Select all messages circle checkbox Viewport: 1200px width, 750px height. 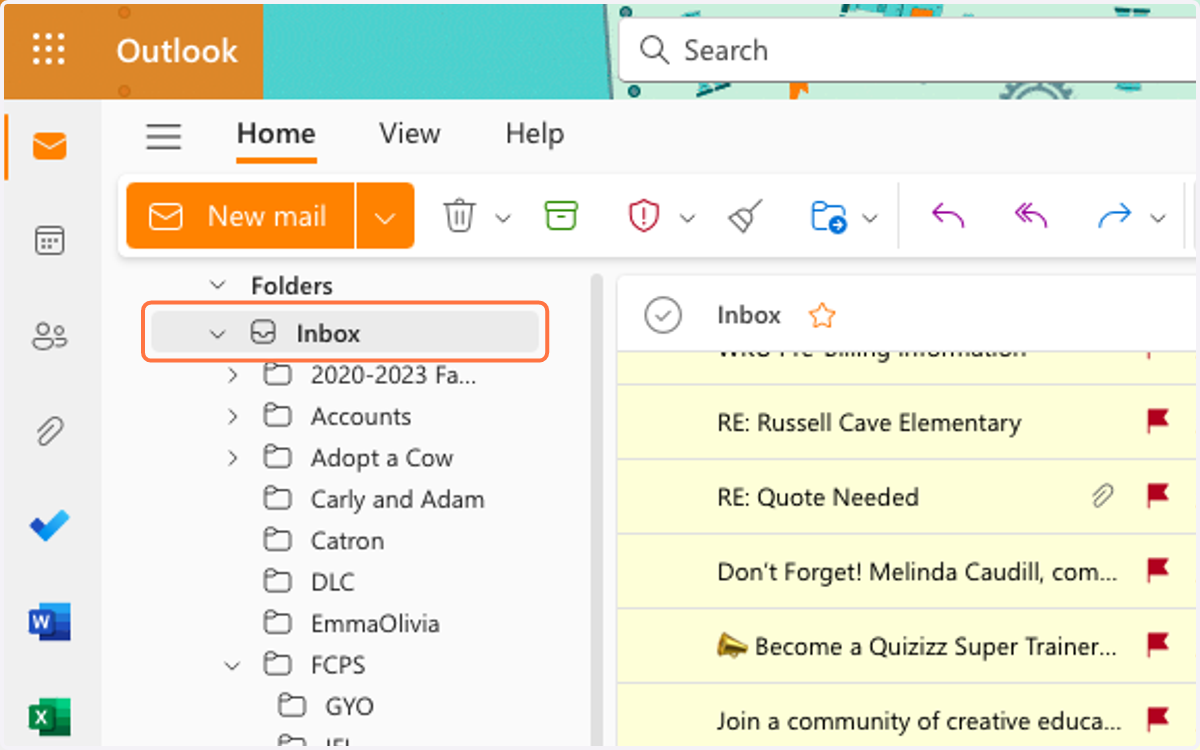click(663, 315)
